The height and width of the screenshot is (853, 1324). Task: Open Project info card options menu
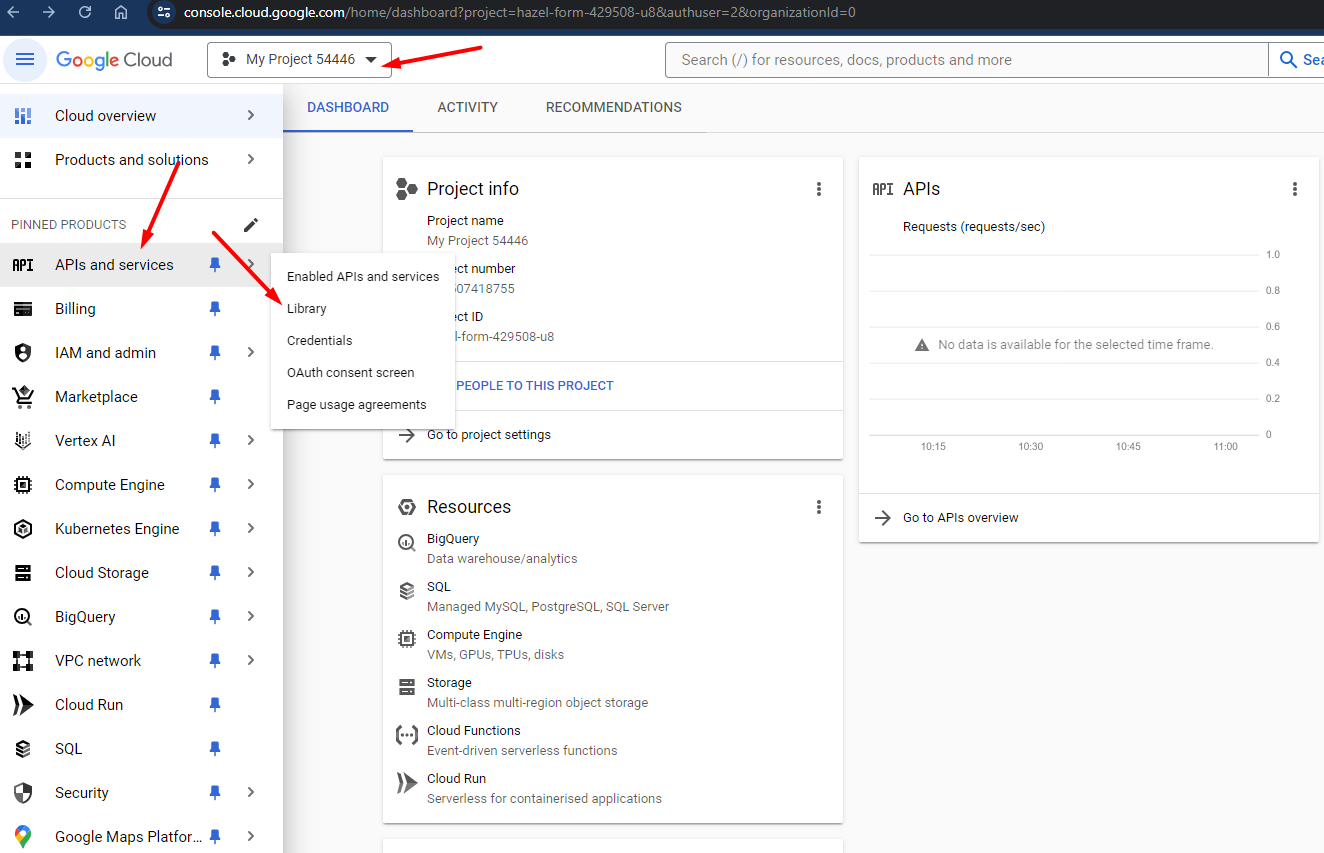[x=819, y=189]
